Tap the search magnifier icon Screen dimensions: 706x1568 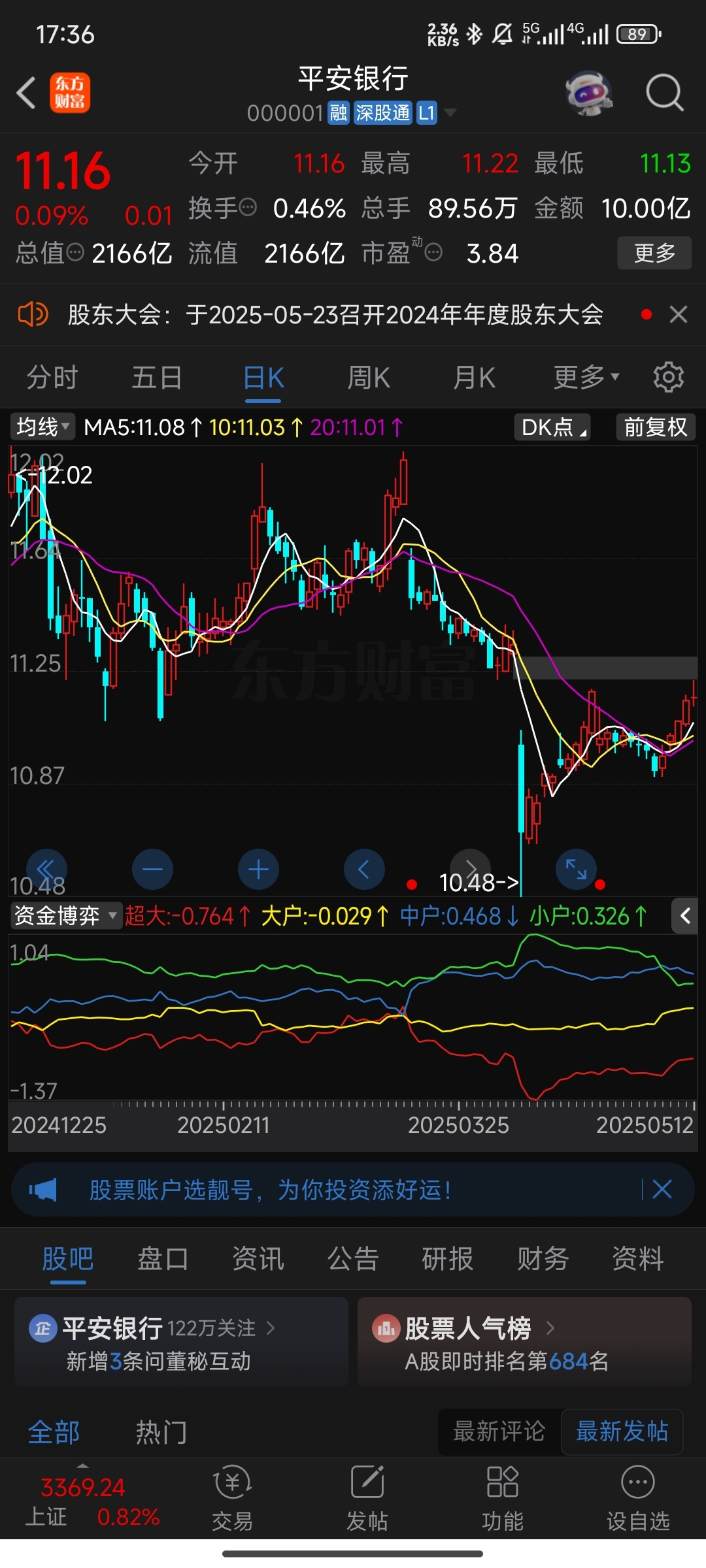pyautogui.click(x=664, y=93)
